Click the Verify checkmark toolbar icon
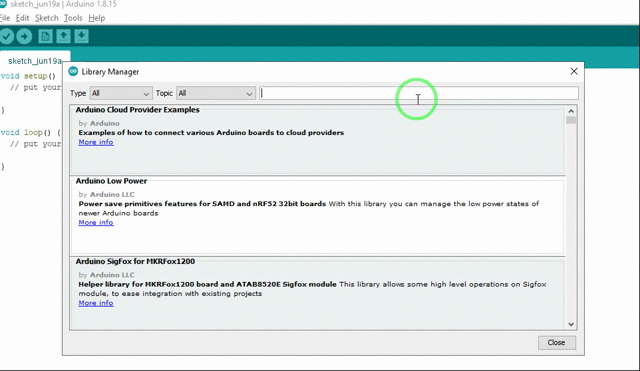The height and width of the screenshot is (371, 640). coord(6,37)
